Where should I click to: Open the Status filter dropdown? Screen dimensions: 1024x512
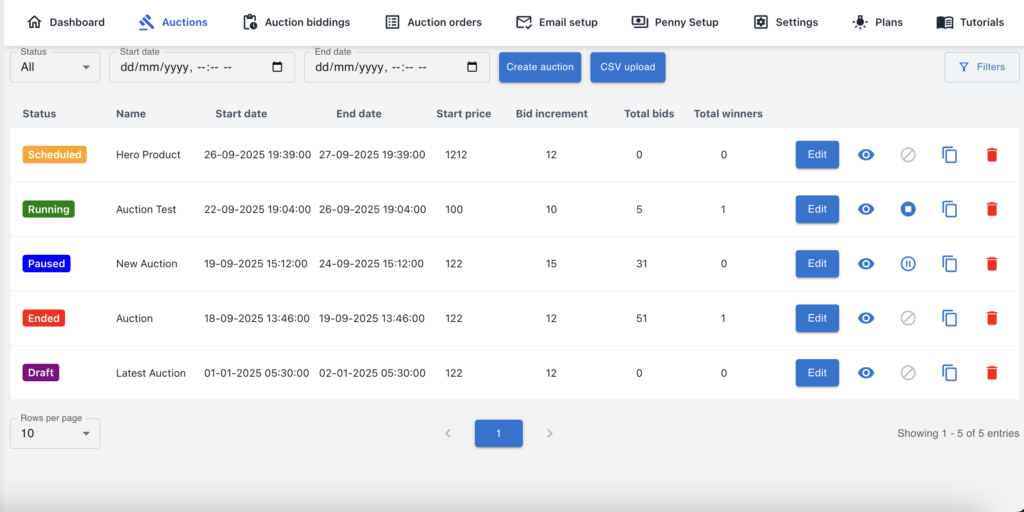tap(55, 67)
